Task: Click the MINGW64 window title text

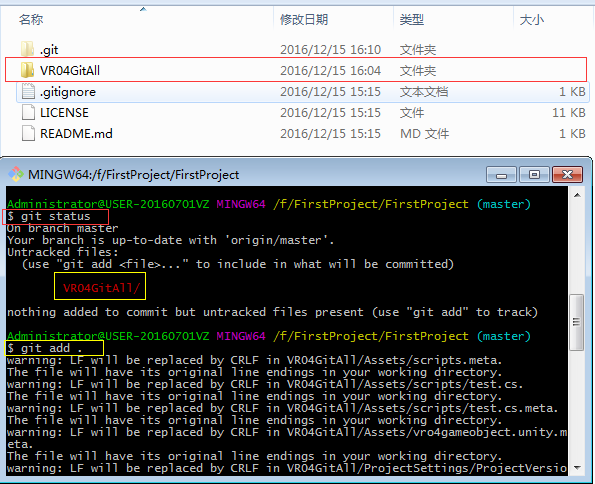Action: (x=134, y=175)
